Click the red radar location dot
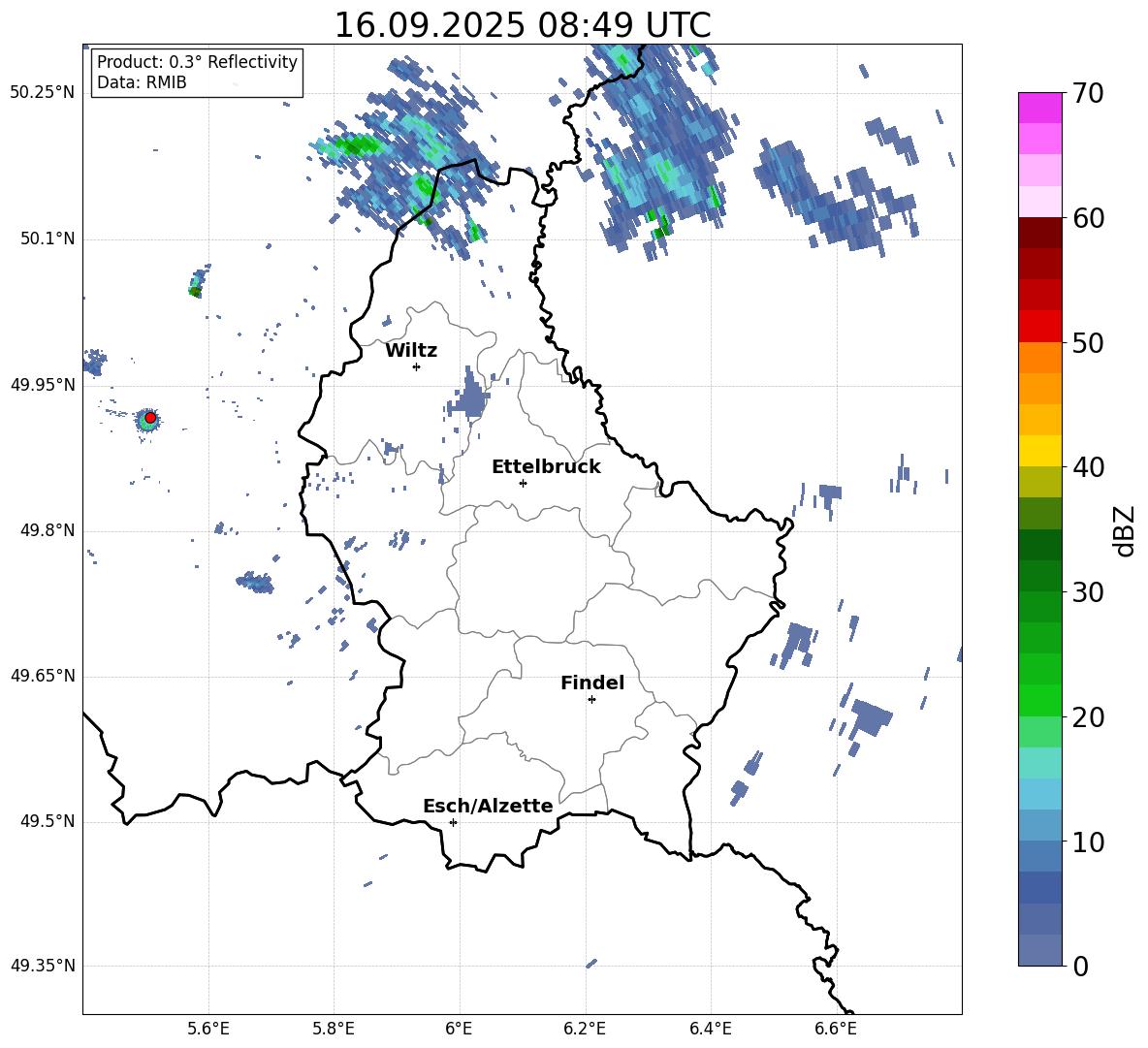Viewport: 1148px width, 1048px height. click(150, 417)
